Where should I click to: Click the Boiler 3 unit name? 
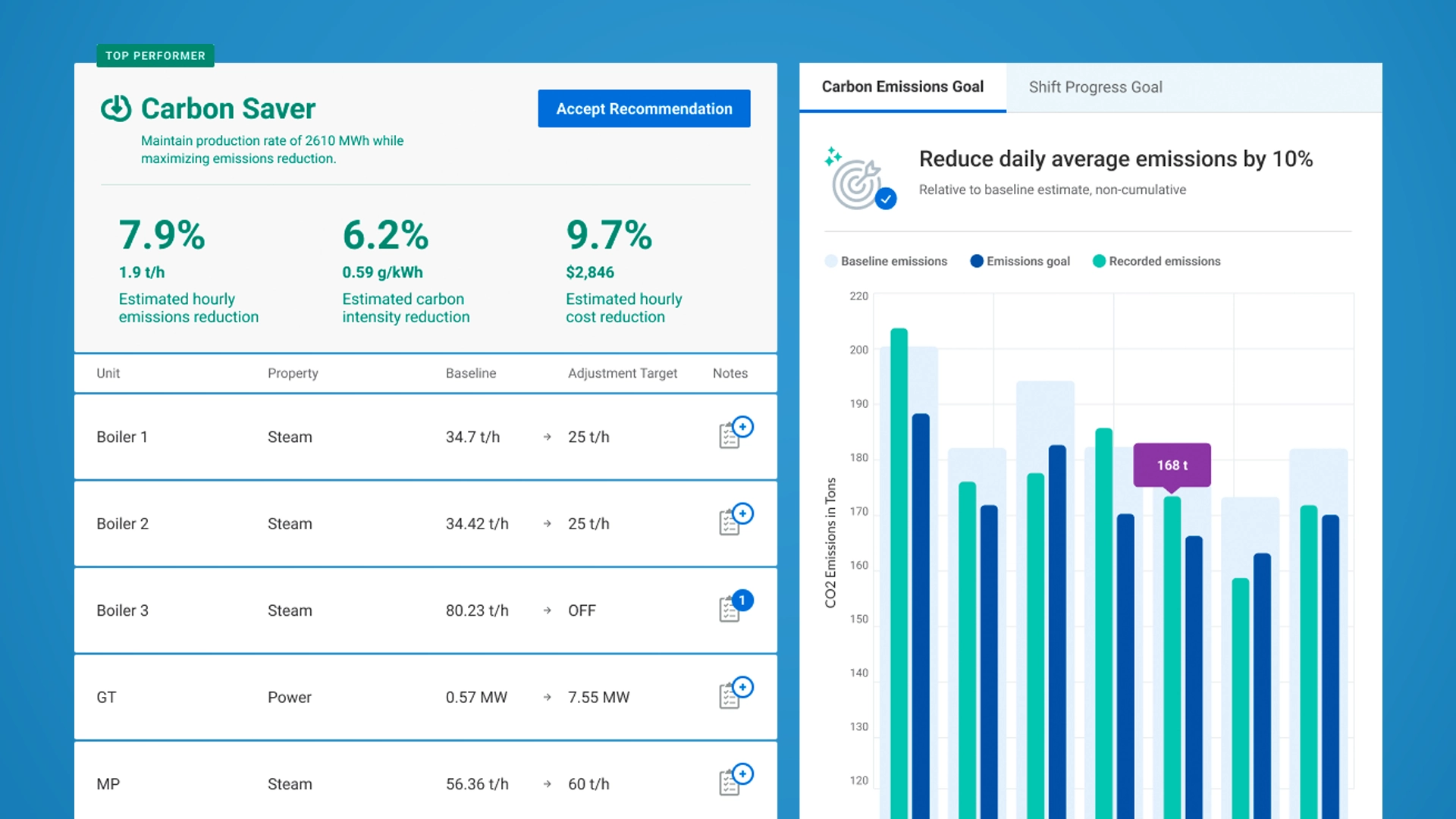(x=122, y=610)
